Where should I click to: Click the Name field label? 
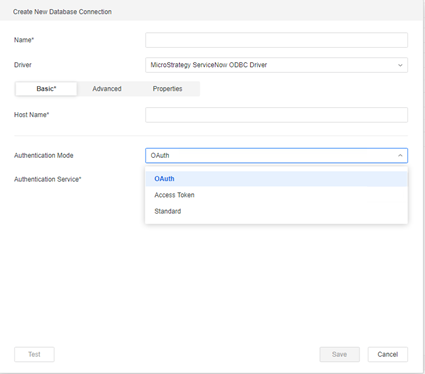[x=24, y=40]
